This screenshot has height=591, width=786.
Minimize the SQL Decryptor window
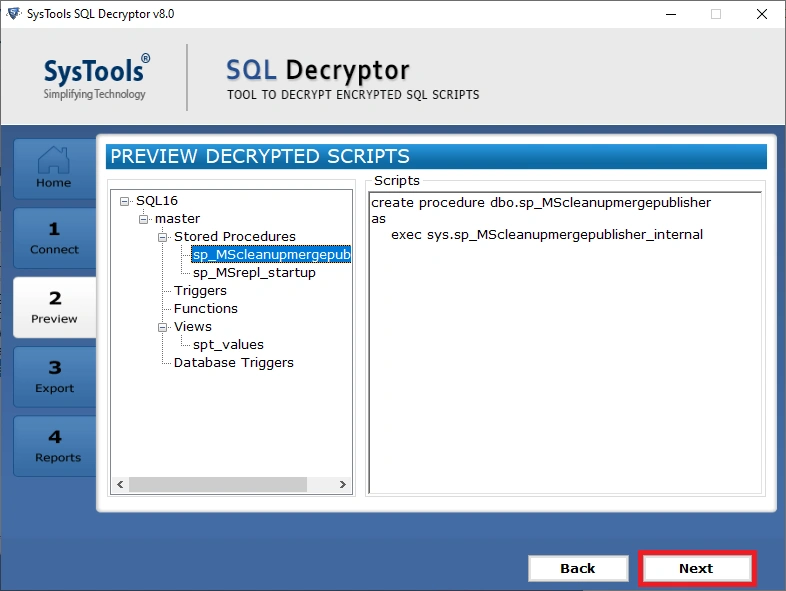[x=671, y=14]
